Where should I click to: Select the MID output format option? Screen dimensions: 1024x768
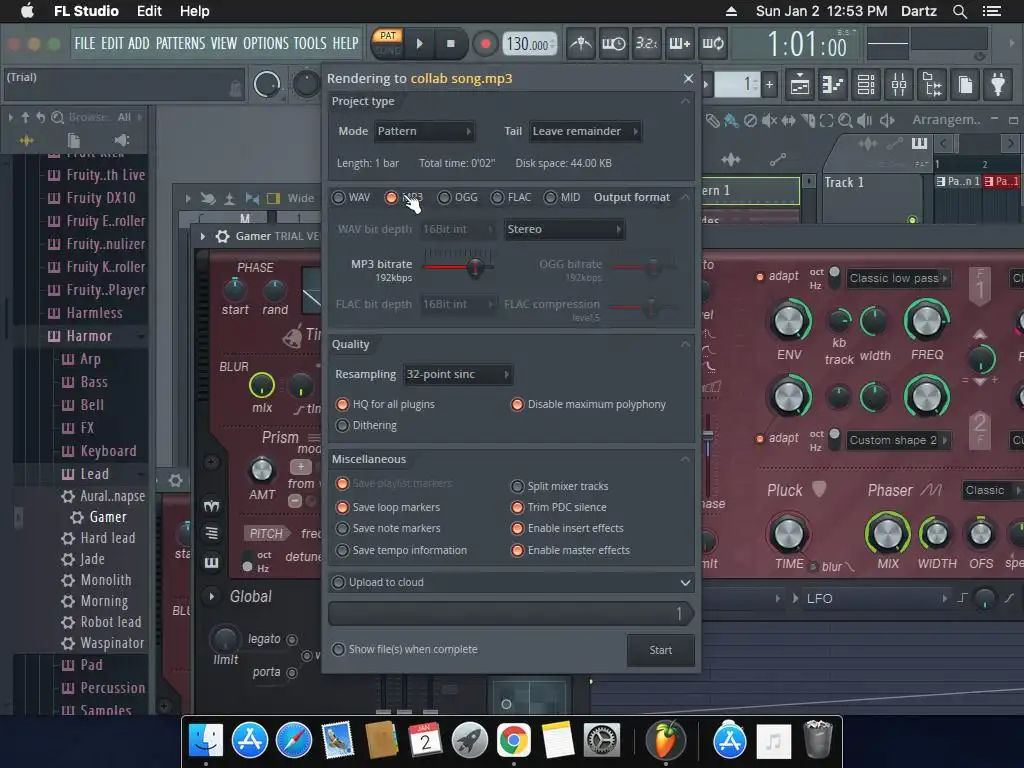[551, 197]
